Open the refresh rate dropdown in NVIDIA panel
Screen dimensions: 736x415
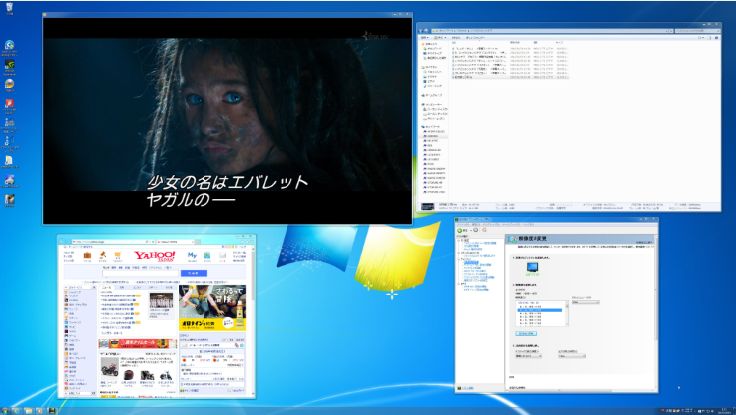point(585,302)
